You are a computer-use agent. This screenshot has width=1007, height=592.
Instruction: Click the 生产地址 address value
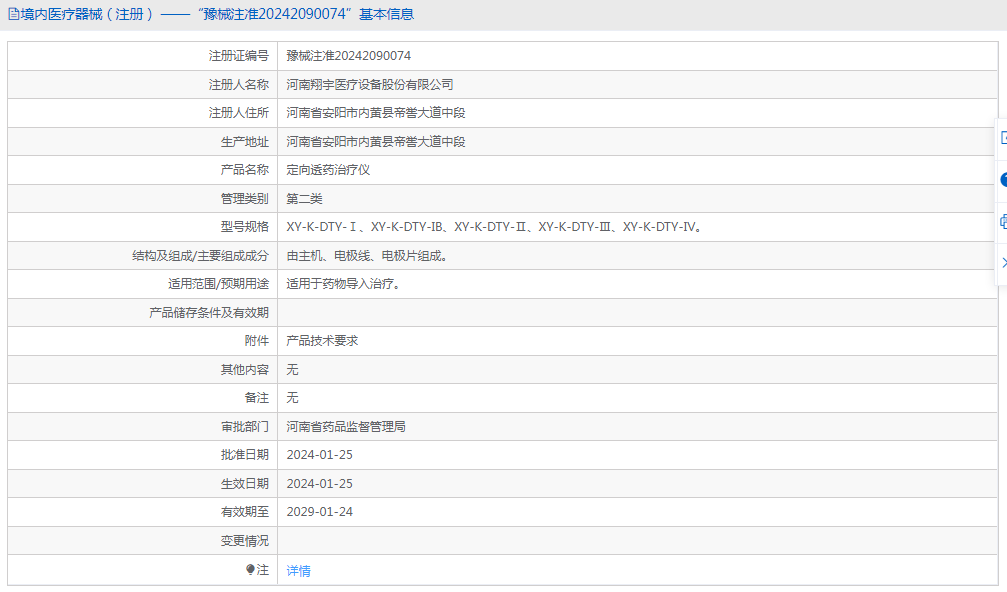(x=376, y=142)
